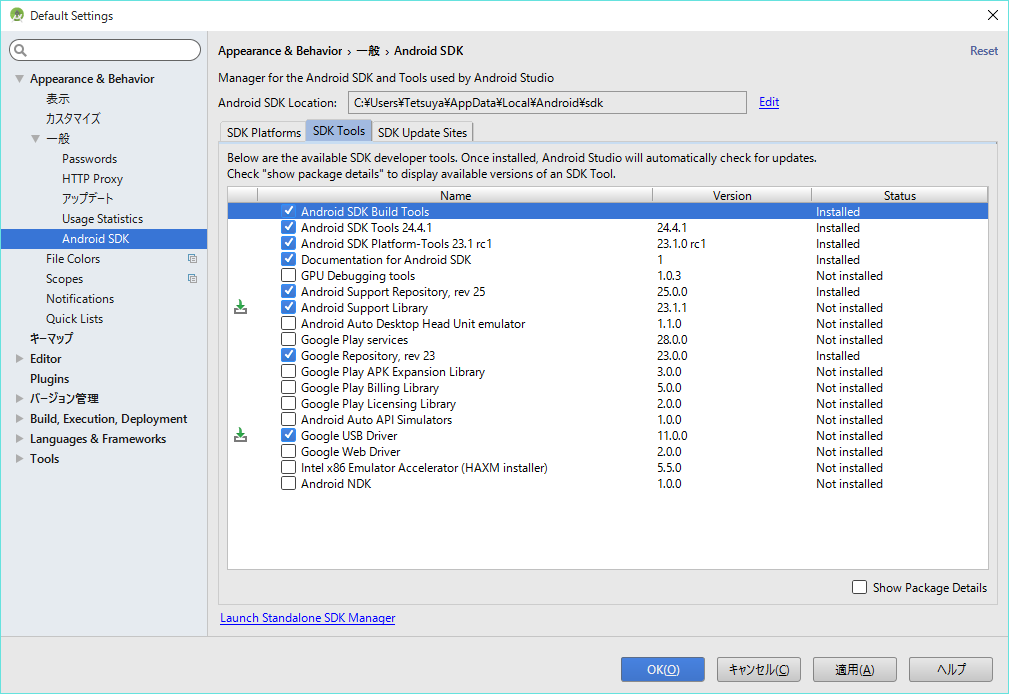Check Google Web Driver checkbox
This screenshot has height=694, width=1009.
coord(288,452)
